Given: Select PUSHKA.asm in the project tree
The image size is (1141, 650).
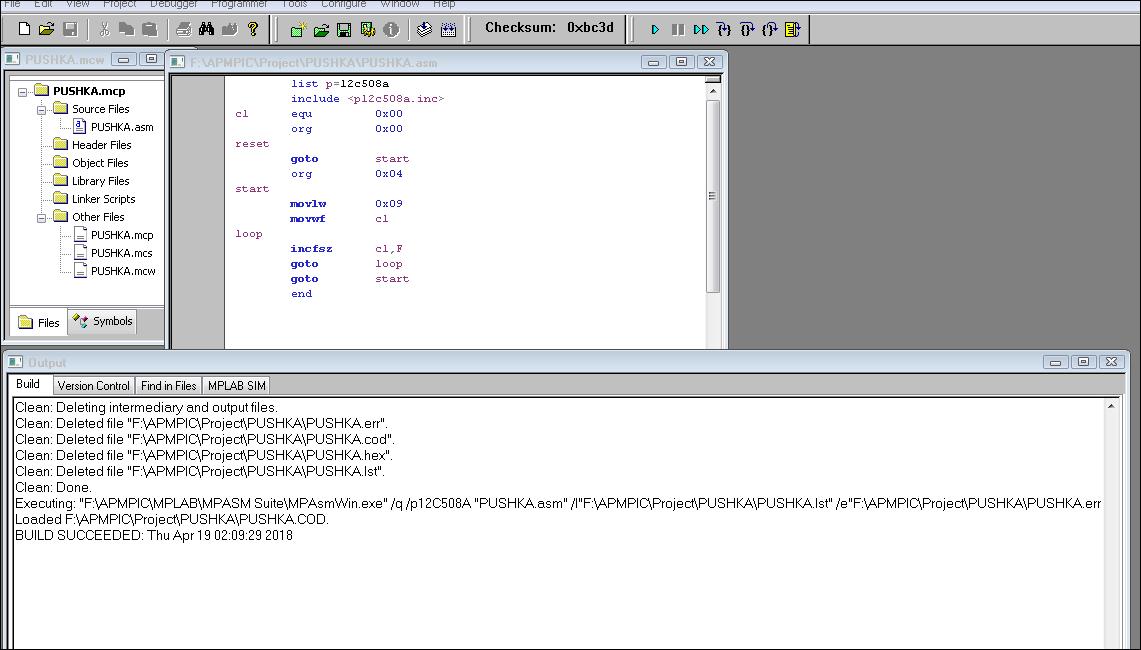Looking at the screenshot, I should [x=121, y=127].
